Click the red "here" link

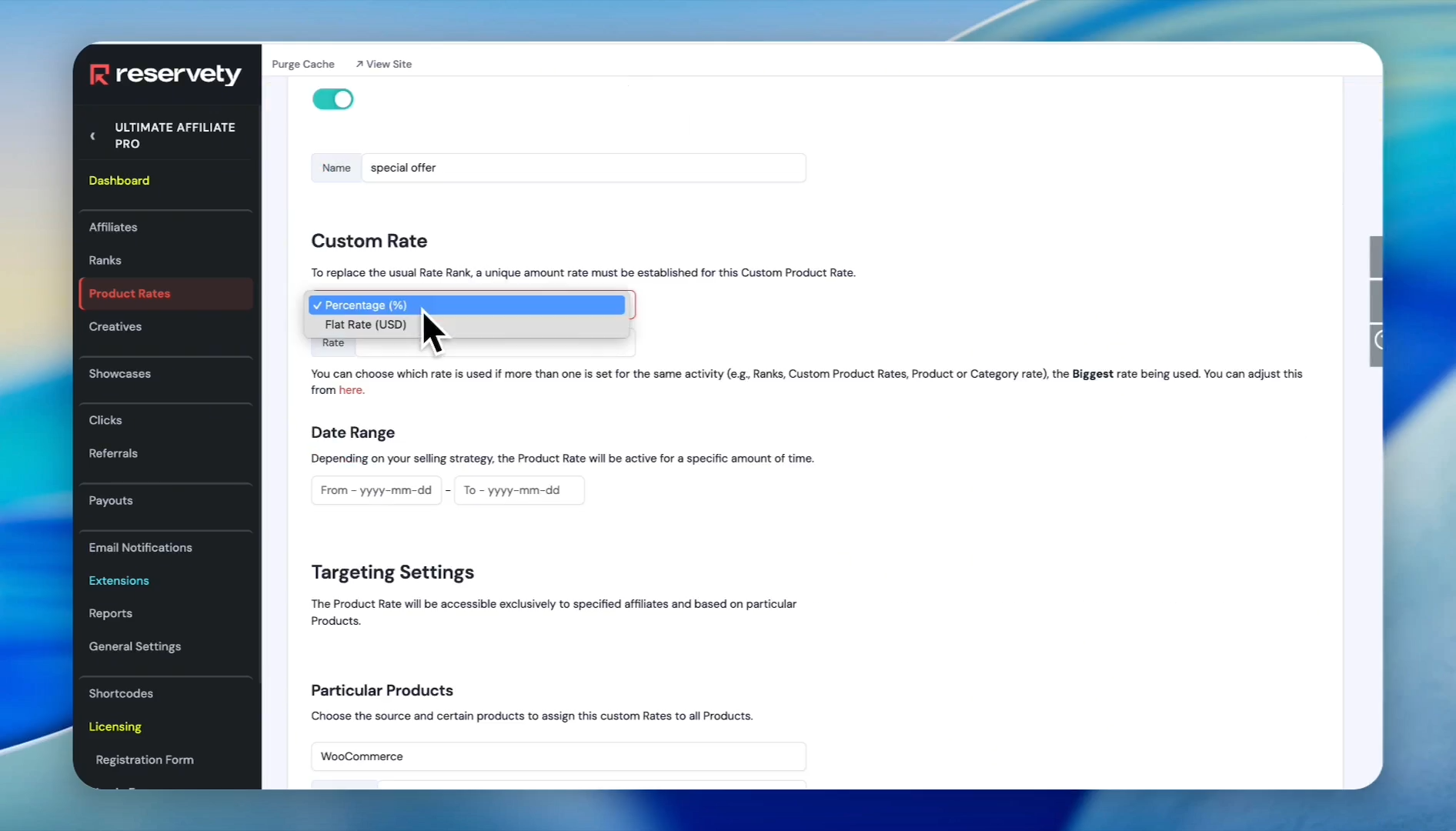351,390
